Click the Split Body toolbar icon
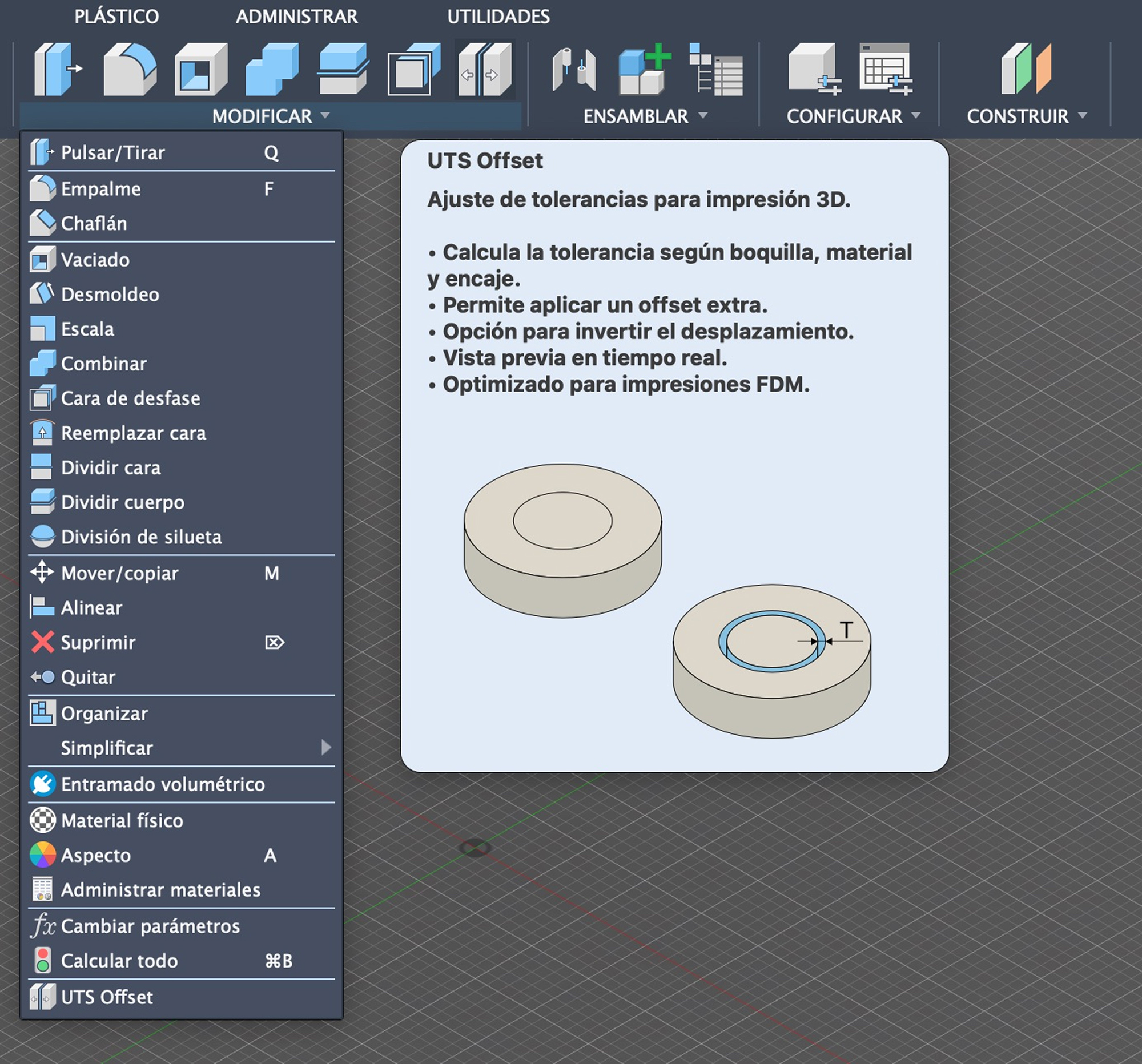The height and width of the screenshot is (1064, 1142). click(343, 69)
